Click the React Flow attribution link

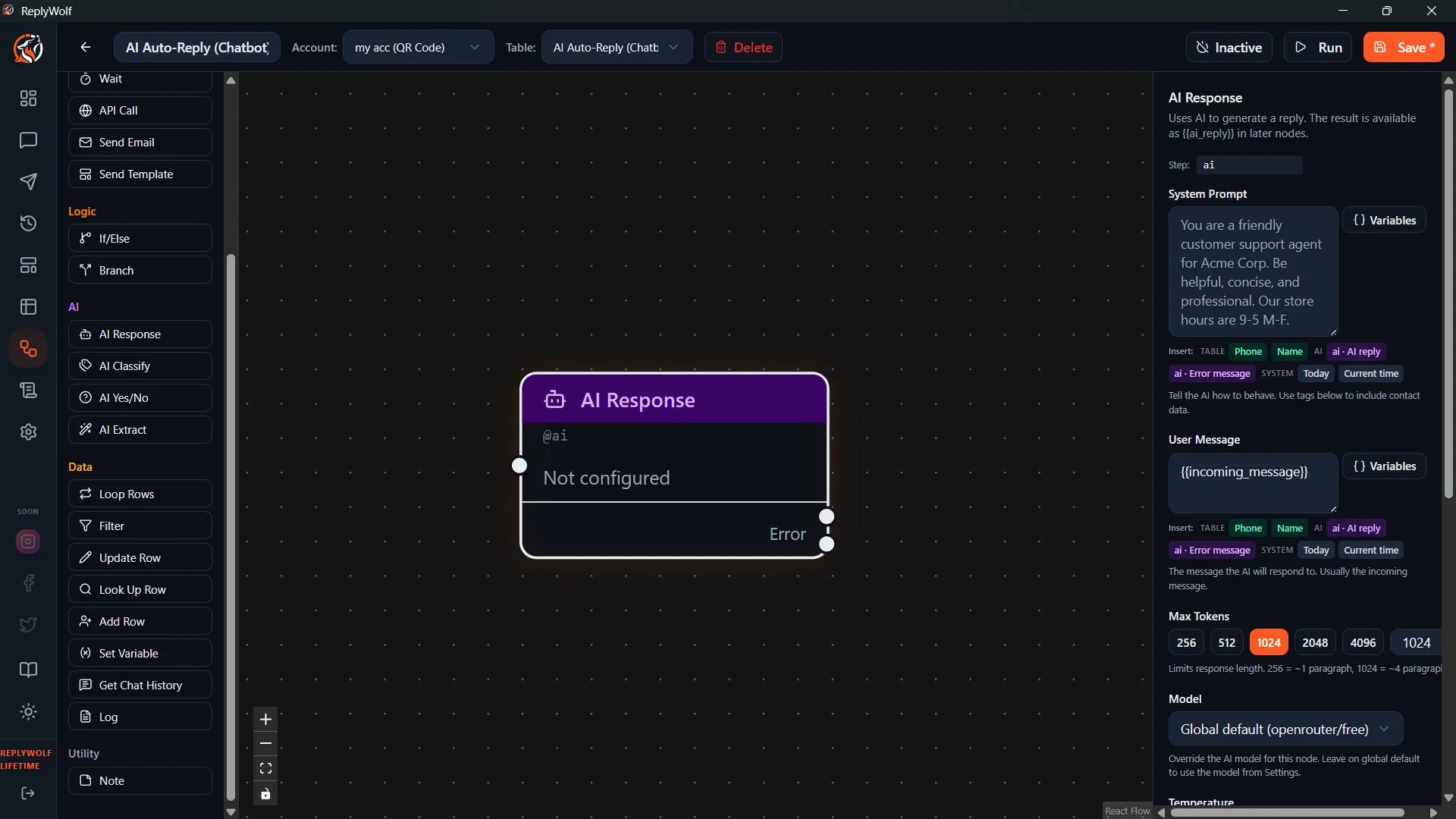1127,811
